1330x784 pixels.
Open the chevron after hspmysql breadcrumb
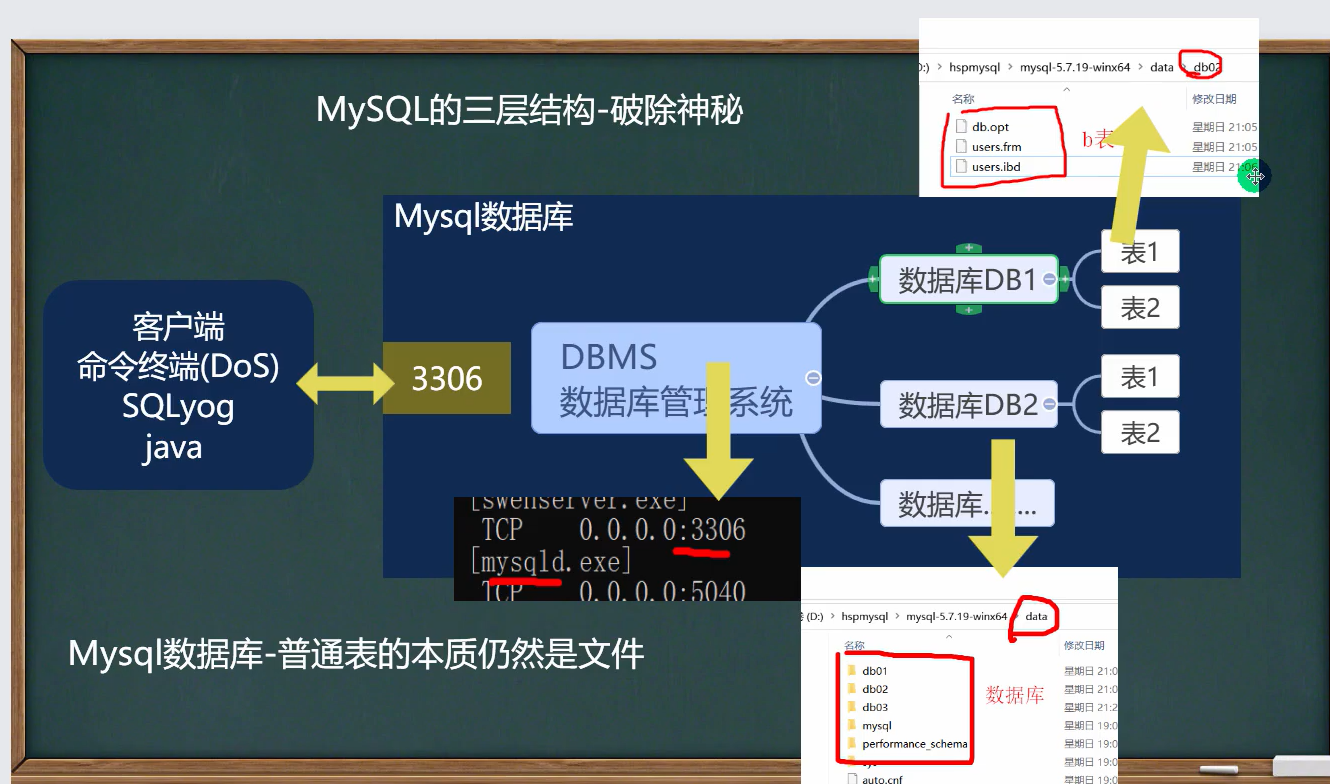click(x=1010, y=68)
